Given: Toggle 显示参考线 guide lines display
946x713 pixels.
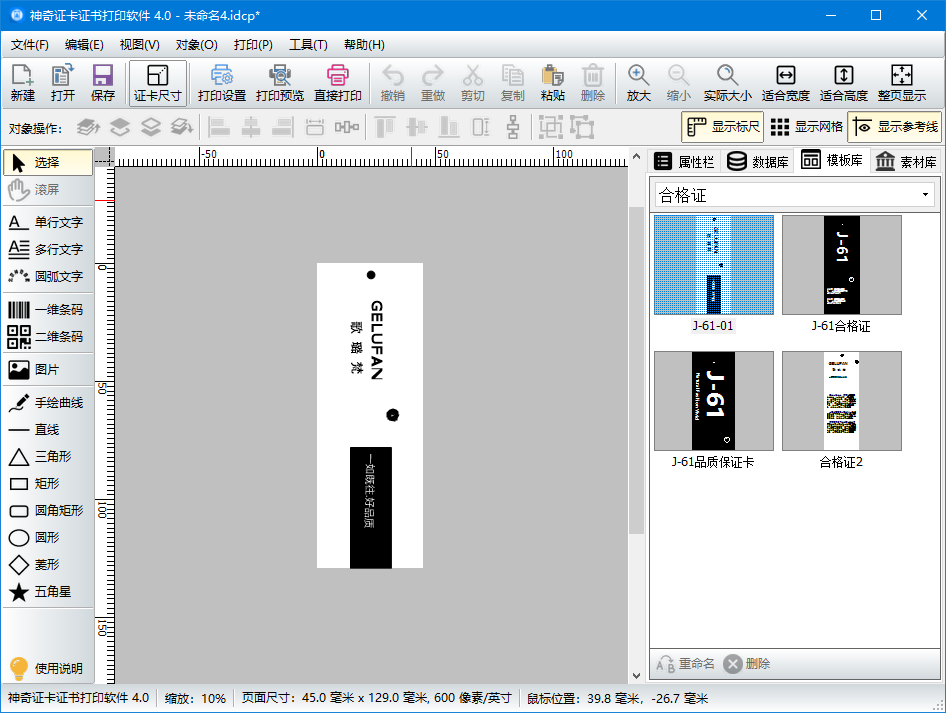Looking at the screenshot, I should pyautogui.click(x=895, y=127).
